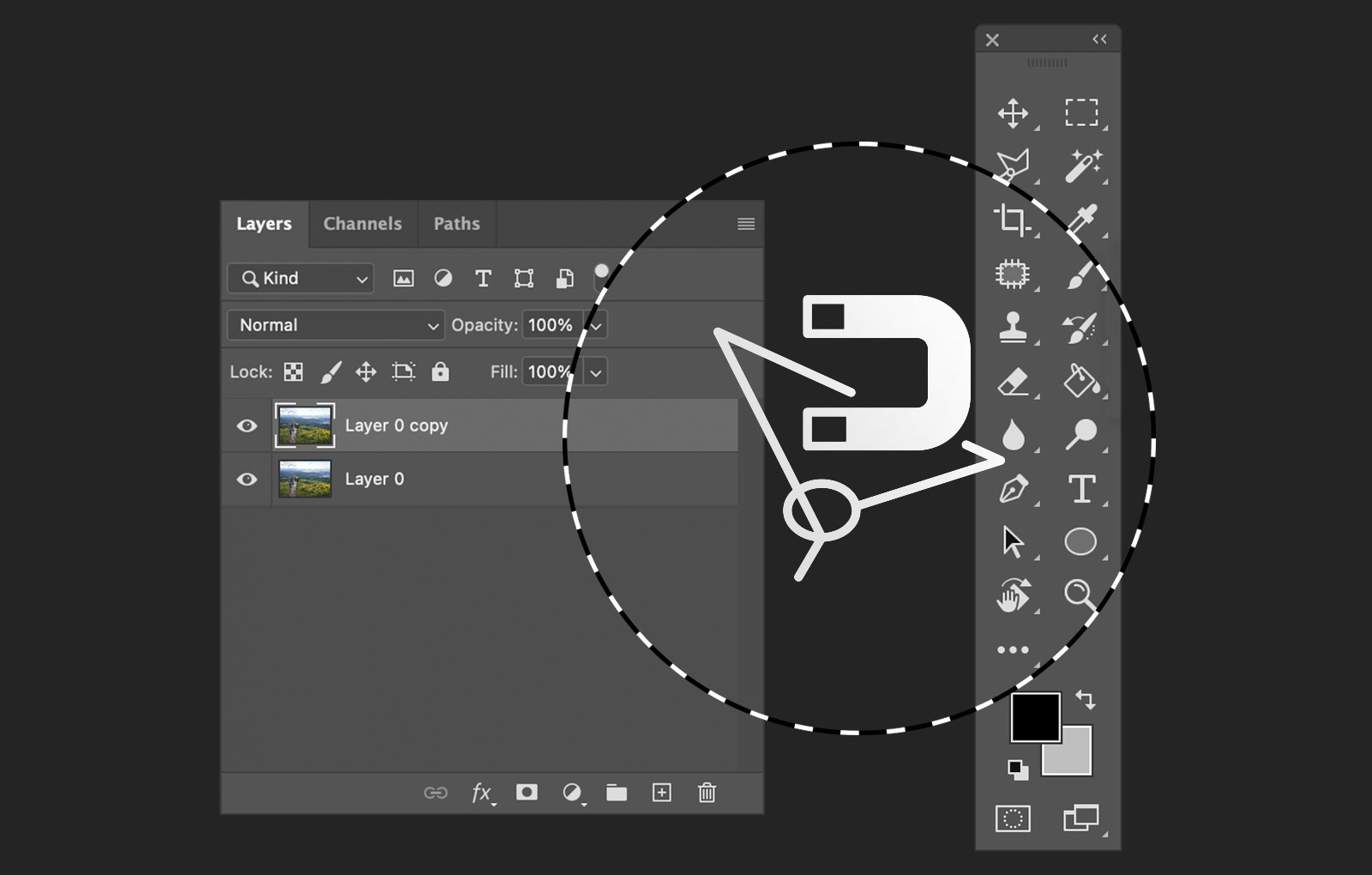Viewport: 1372px width, 875px height.
Task: Swap foreground and background colors
Action: [x=1086, y=700]
